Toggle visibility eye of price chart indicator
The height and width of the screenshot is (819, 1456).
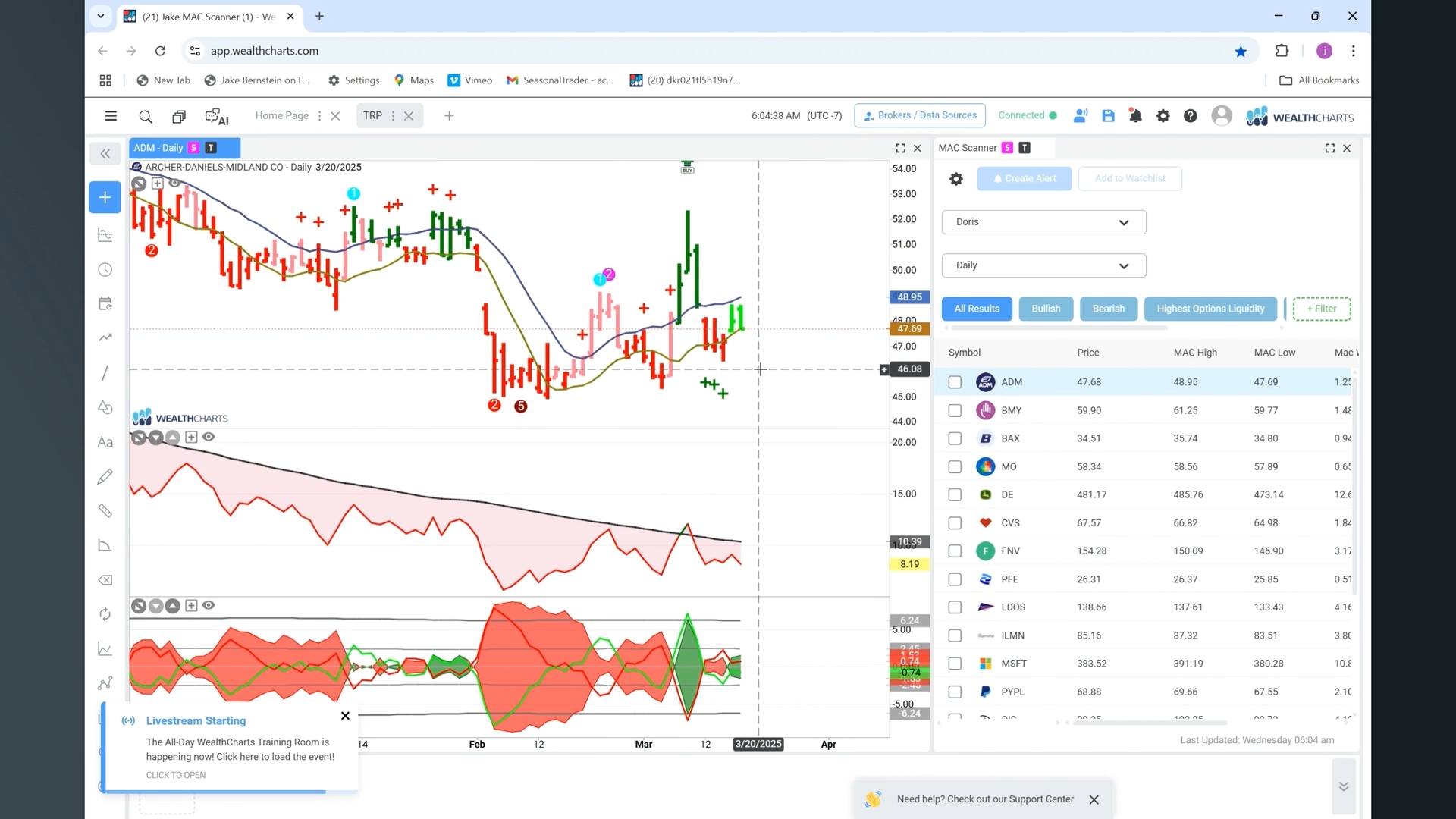click(174, 183)
